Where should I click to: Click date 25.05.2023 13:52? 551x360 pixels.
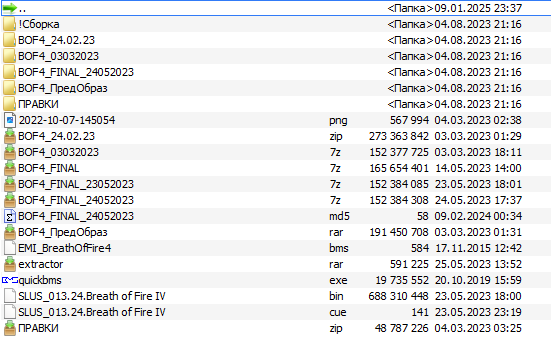click(x=478, y=264)
